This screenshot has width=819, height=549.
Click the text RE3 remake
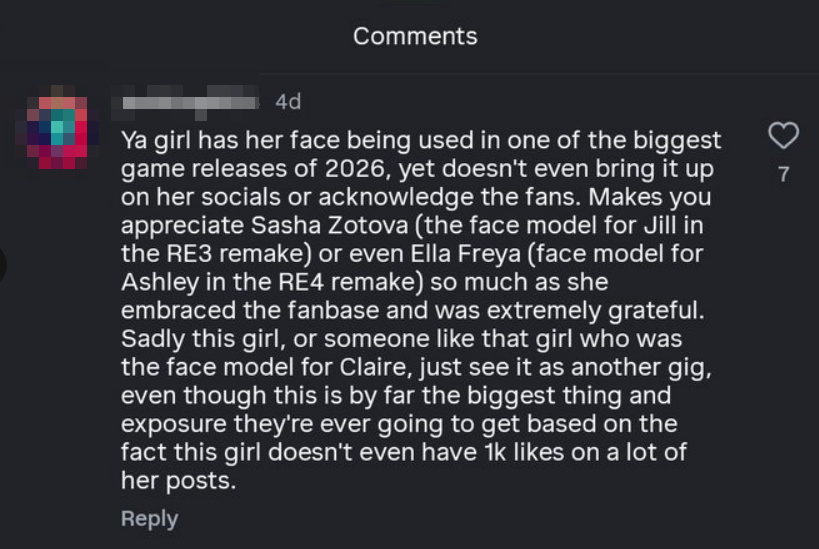(x=204, y=253)
